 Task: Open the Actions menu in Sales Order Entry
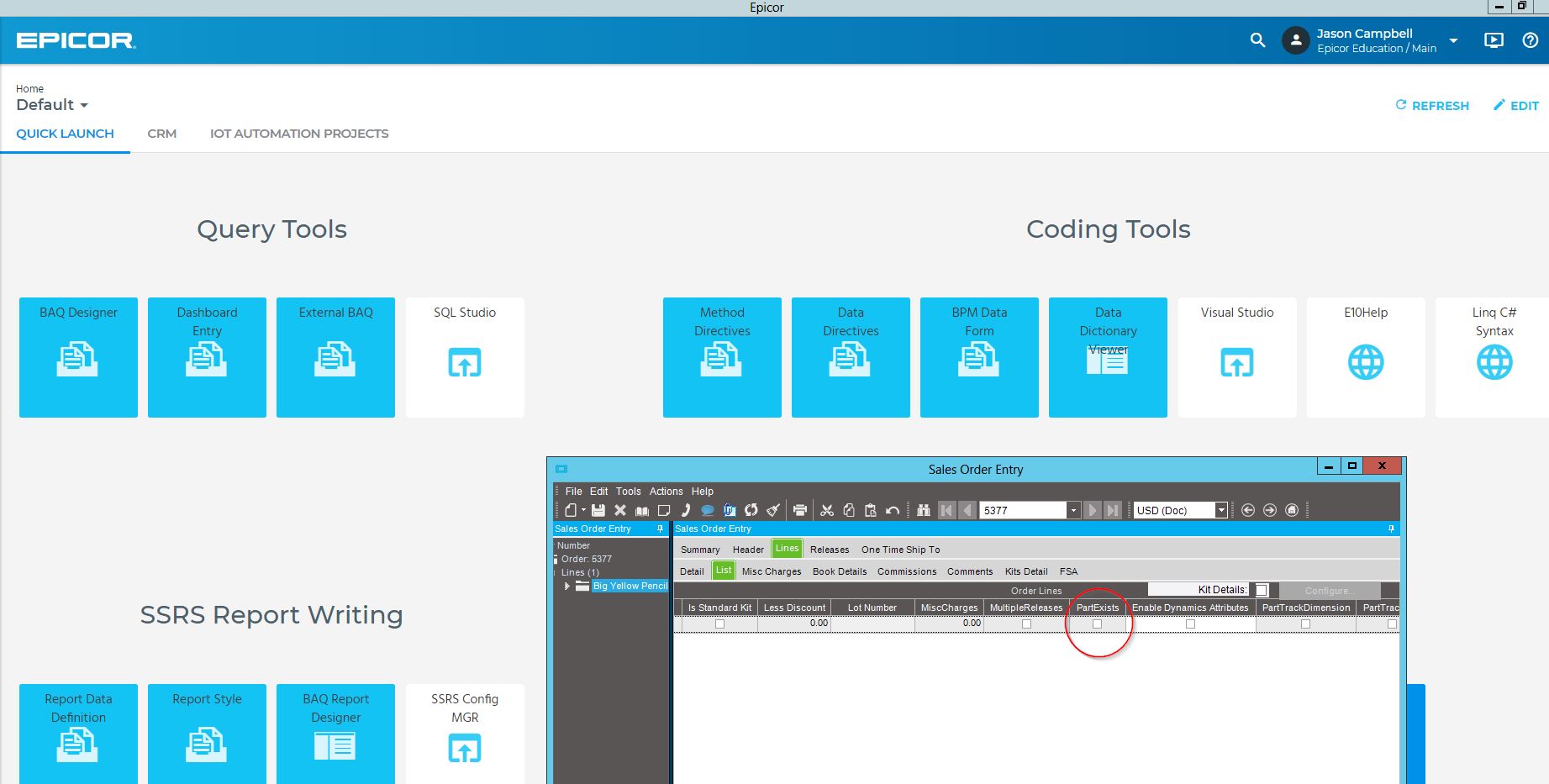pos(666,492)
